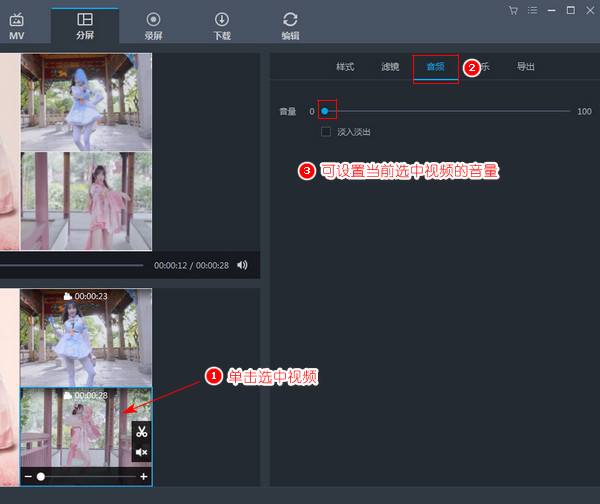Open the 录屏 screen record tab
The width and height of the screenshot is (600, 504).
click(153, 27)
